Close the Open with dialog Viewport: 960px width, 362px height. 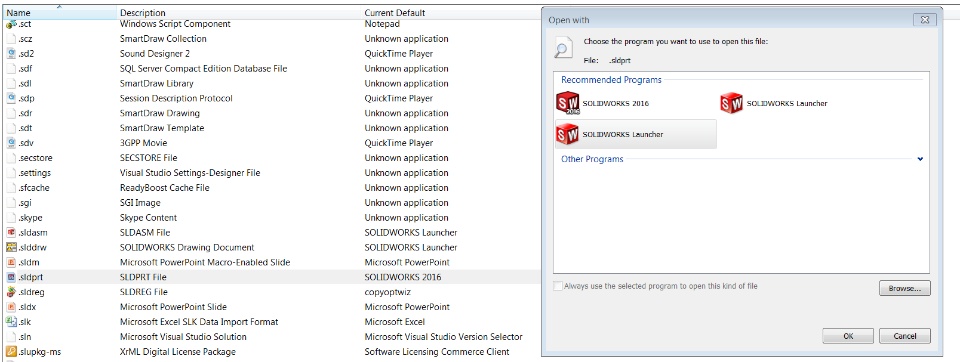pyautogui.click(x=925, y=20)
